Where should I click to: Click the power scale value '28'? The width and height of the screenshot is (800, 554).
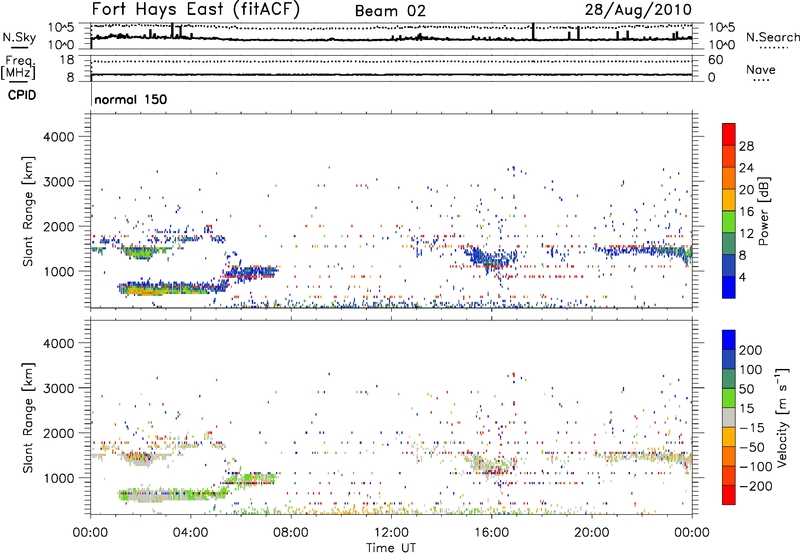746,146
